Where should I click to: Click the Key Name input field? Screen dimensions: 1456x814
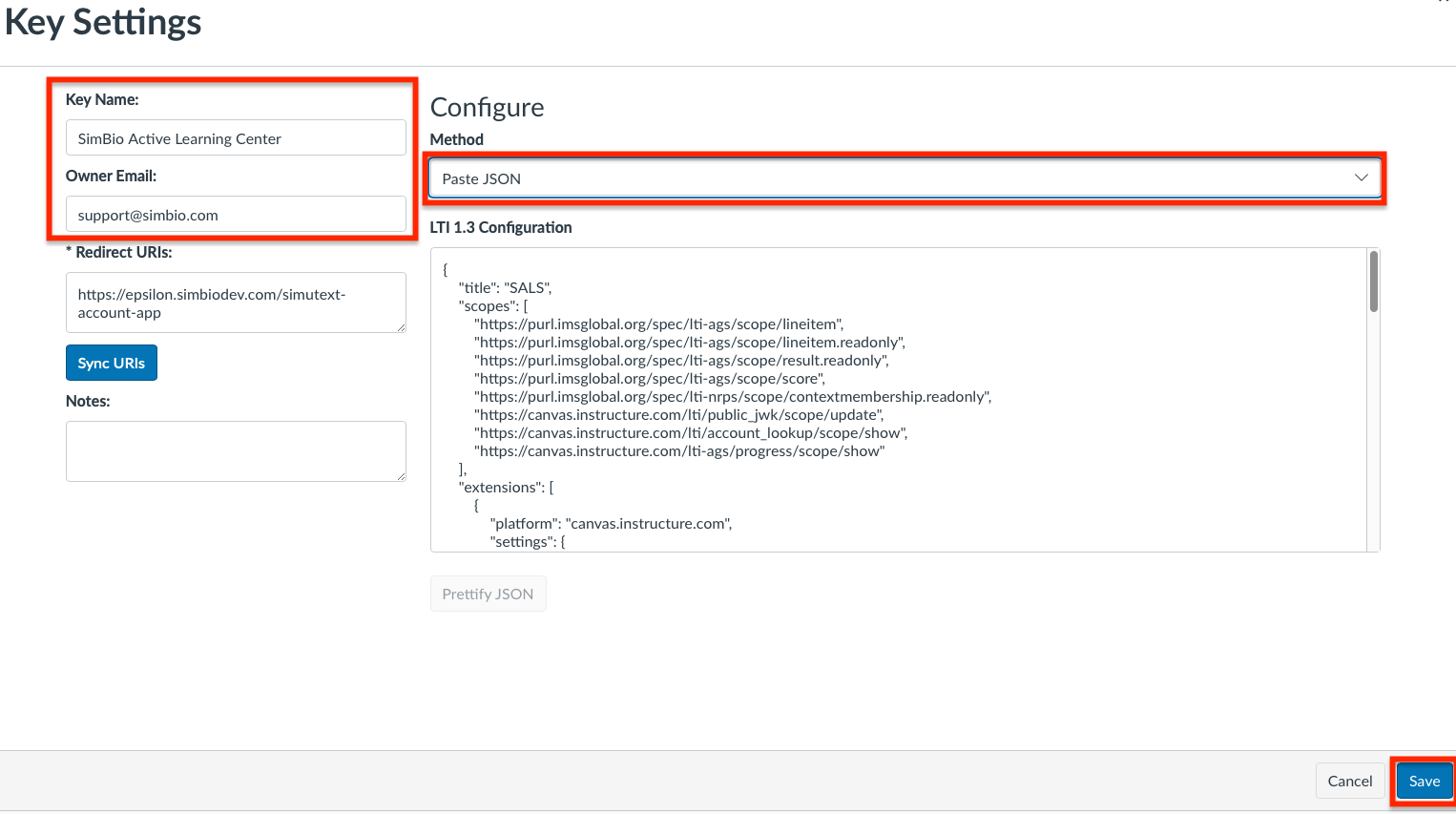coord(236,138)
